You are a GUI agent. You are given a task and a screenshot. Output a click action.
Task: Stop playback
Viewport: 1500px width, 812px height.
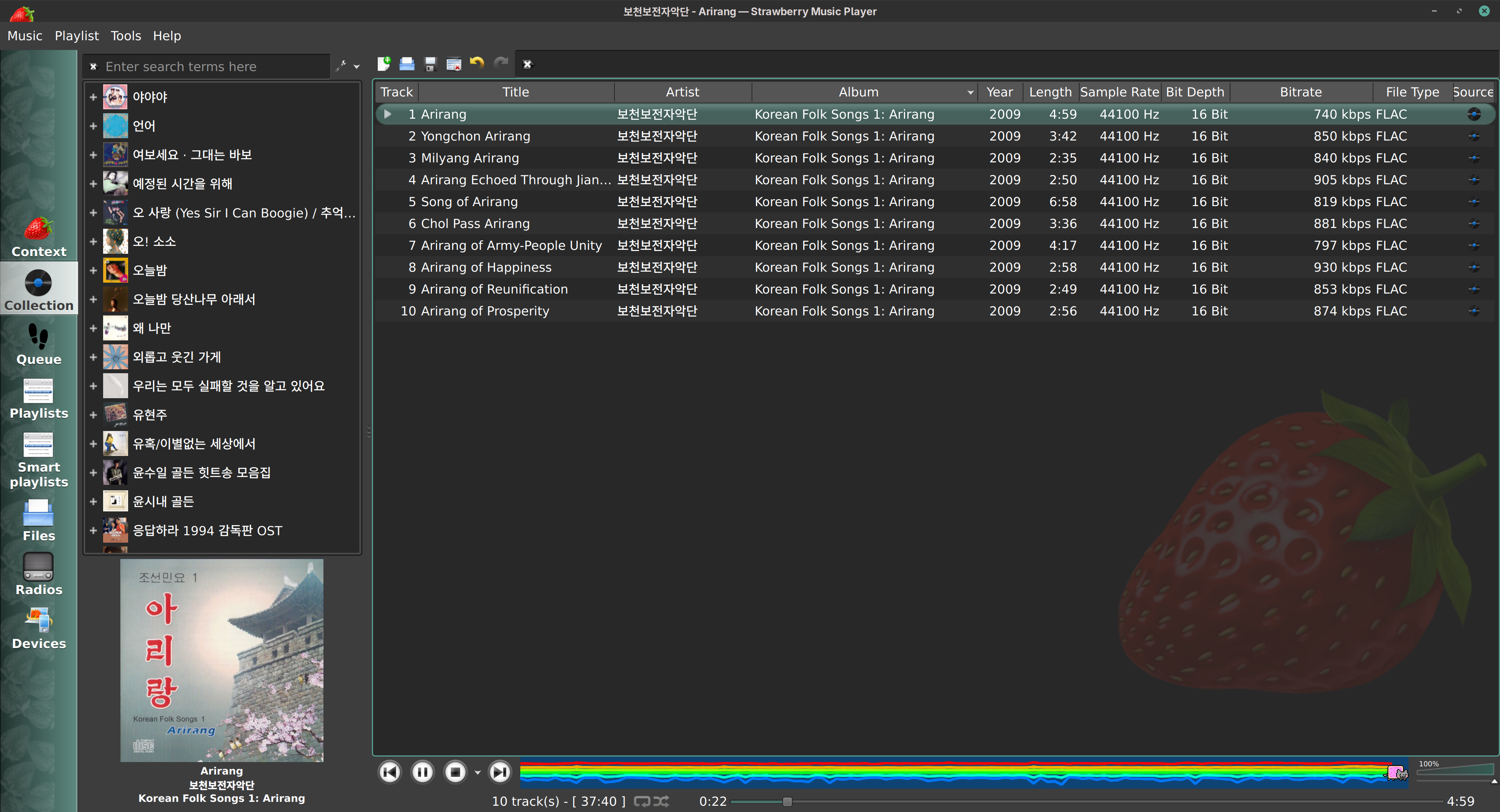[x=455, y=772]
